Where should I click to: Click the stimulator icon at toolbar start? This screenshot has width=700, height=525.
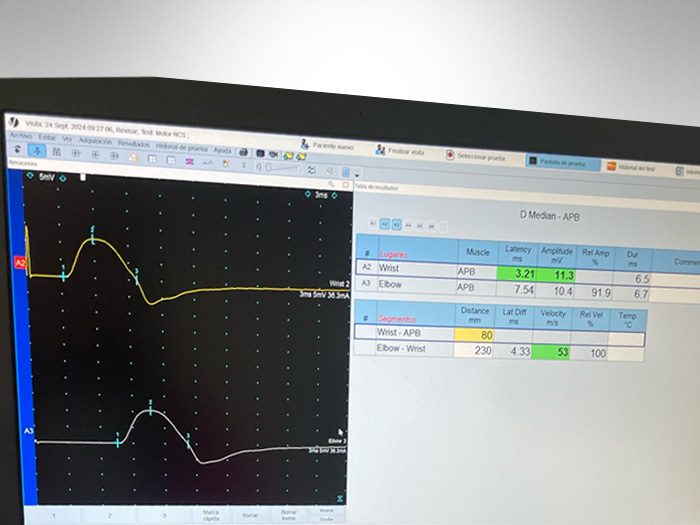(17, 150)
